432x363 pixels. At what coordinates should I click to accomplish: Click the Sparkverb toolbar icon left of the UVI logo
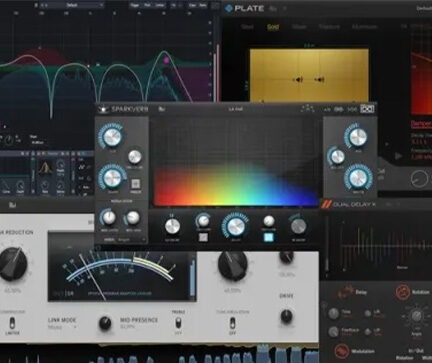[352, 109]
